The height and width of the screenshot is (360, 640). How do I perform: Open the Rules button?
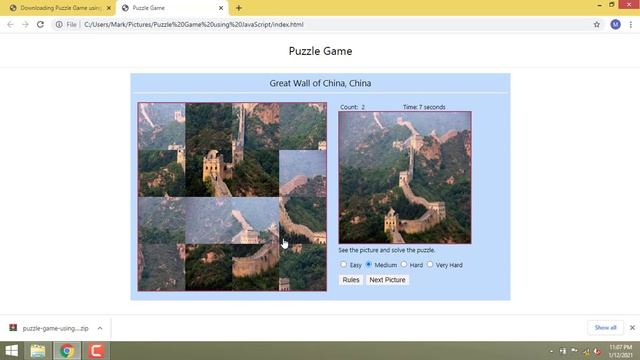(x=351, y=280)
